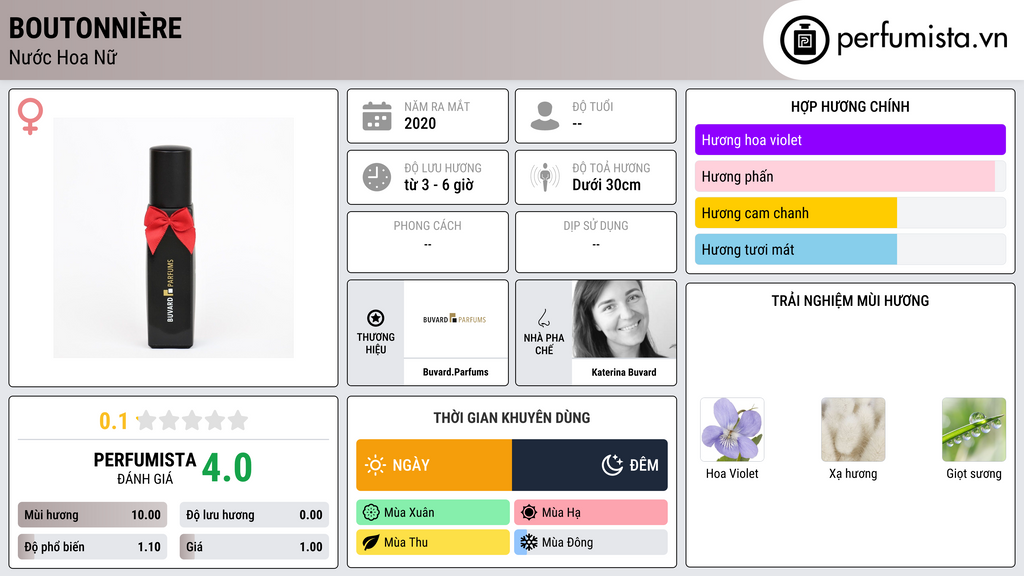Image resolution: width=1024 pixels, height=576 pixels.
Task: Click the Hương hoa violet purple bar
Action: click(x=850, y=140)
